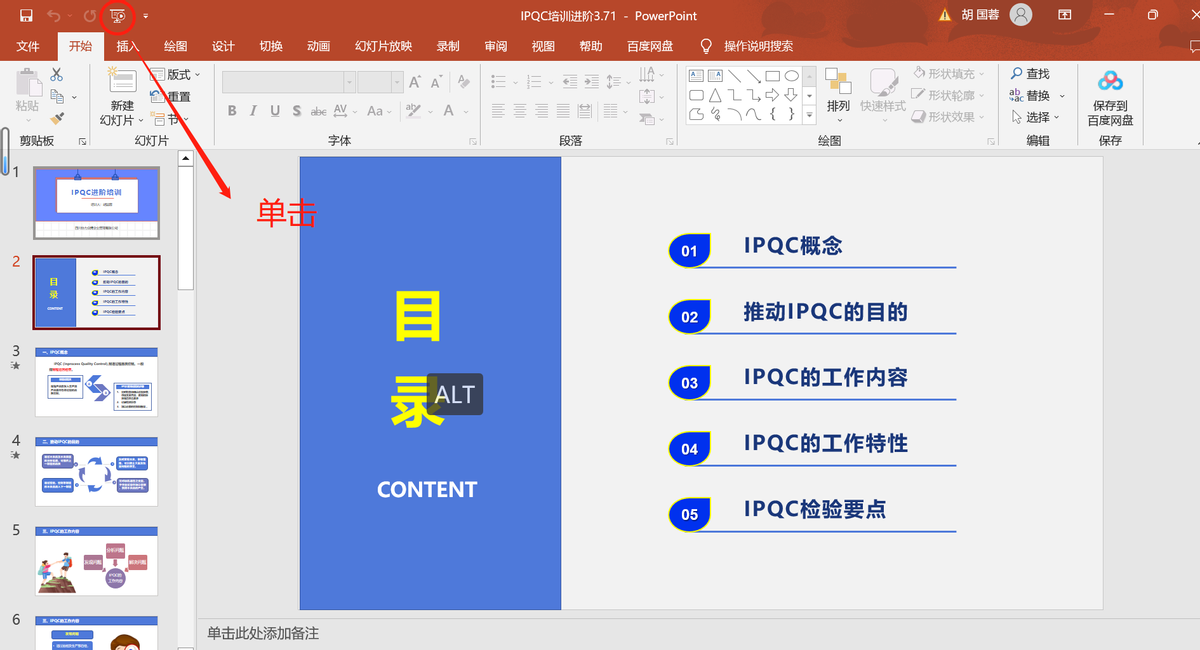Image resolution: width=1200 pixels, height=650 pixels.
Task: Select the rounded rectangle shape
Action: [x=696, y=95]
